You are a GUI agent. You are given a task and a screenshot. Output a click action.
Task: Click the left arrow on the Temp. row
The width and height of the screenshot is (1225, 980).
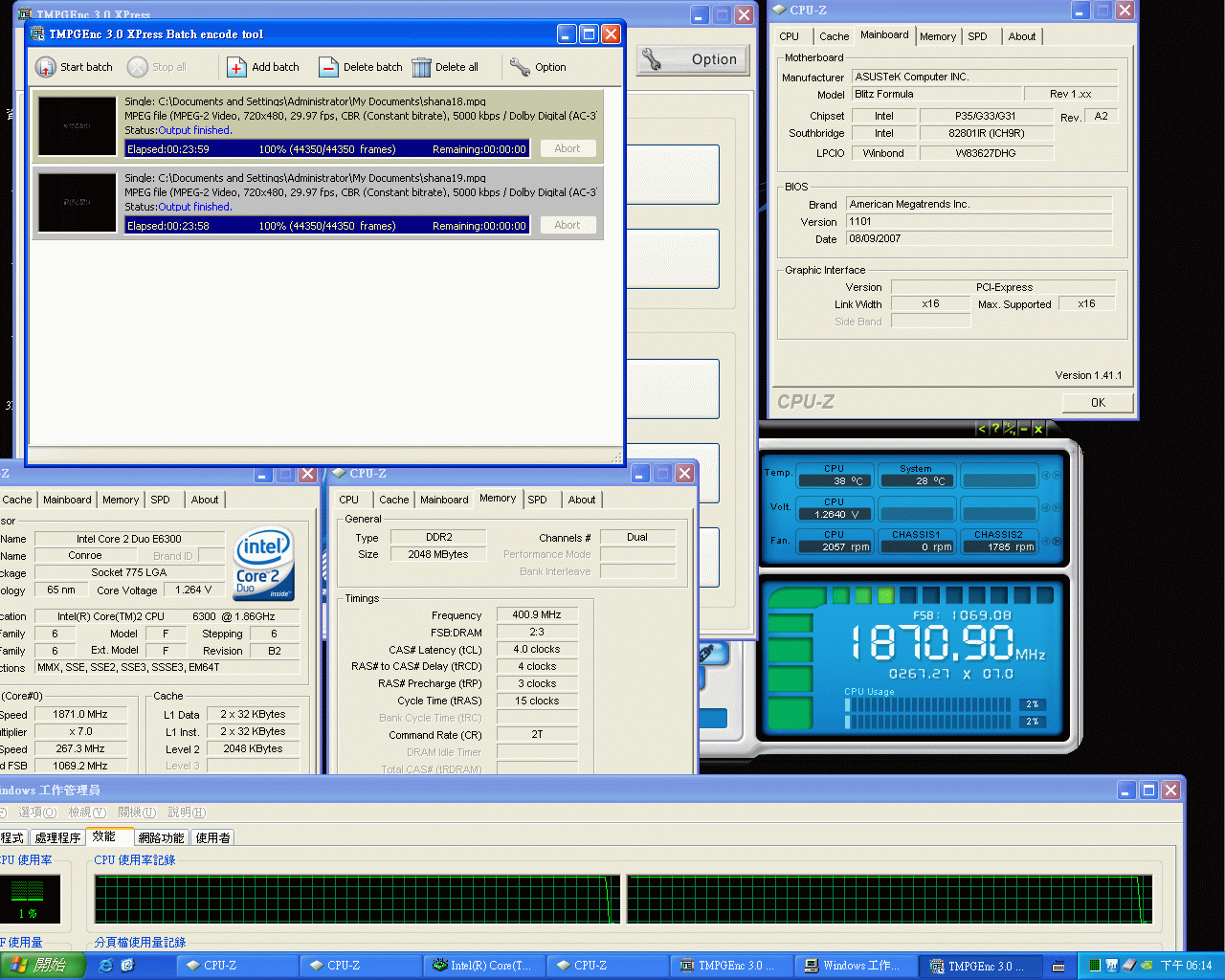(x=1046, y=476)
